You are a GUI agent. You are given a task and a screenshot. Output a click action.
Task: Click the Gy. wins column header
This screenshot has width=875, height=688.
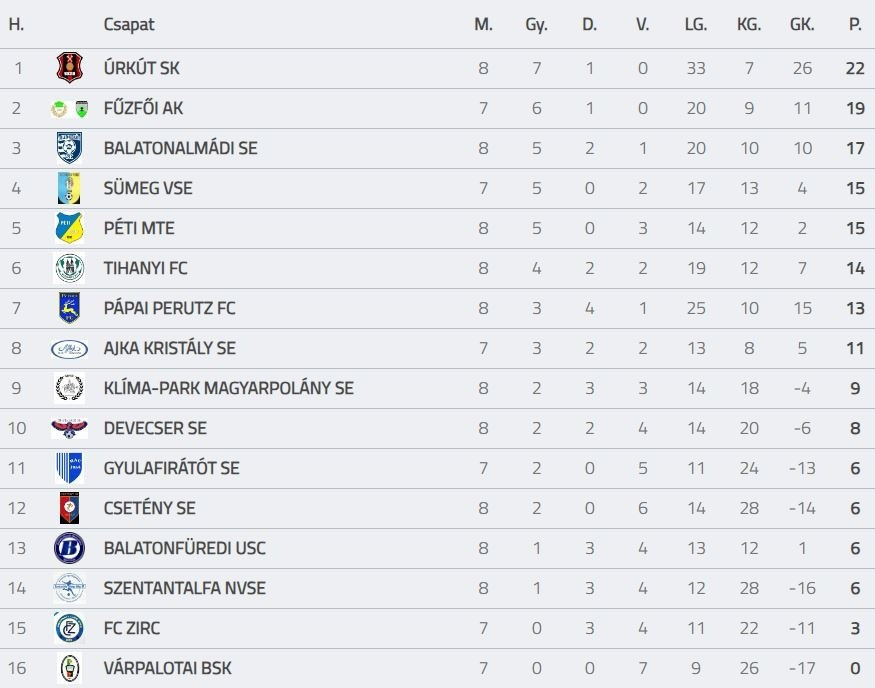536,24
